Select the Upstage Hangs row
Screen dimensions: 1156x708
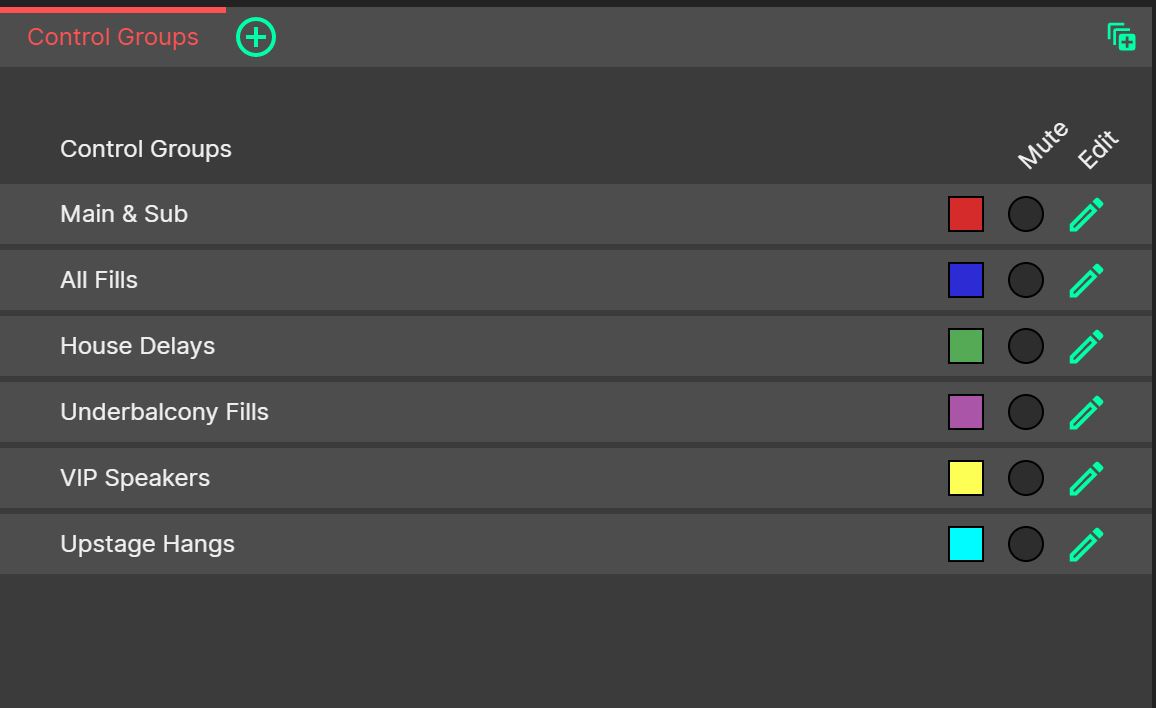click(x=400, y=544)
